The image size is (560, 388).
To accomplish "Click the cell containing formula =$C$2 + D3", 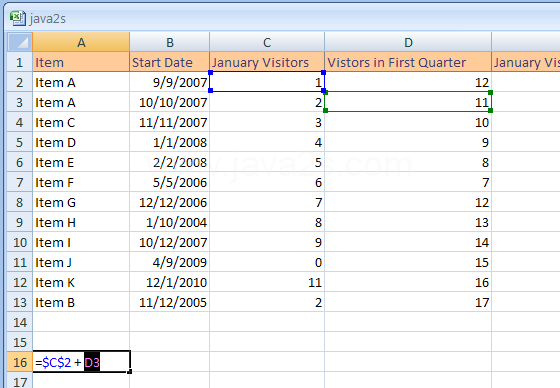I will (x=81, y=362).
